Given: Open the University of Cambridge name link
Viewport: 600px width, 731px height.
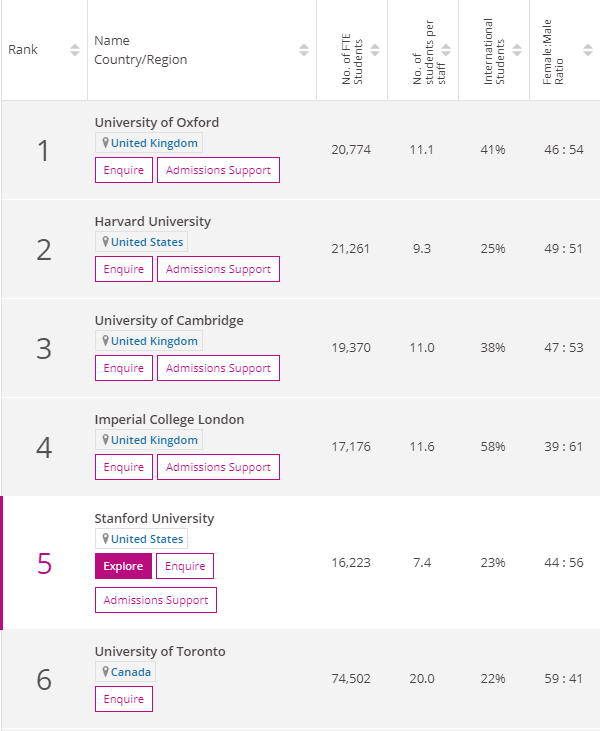Looking at the screenshot, I should tap(169, 320).
